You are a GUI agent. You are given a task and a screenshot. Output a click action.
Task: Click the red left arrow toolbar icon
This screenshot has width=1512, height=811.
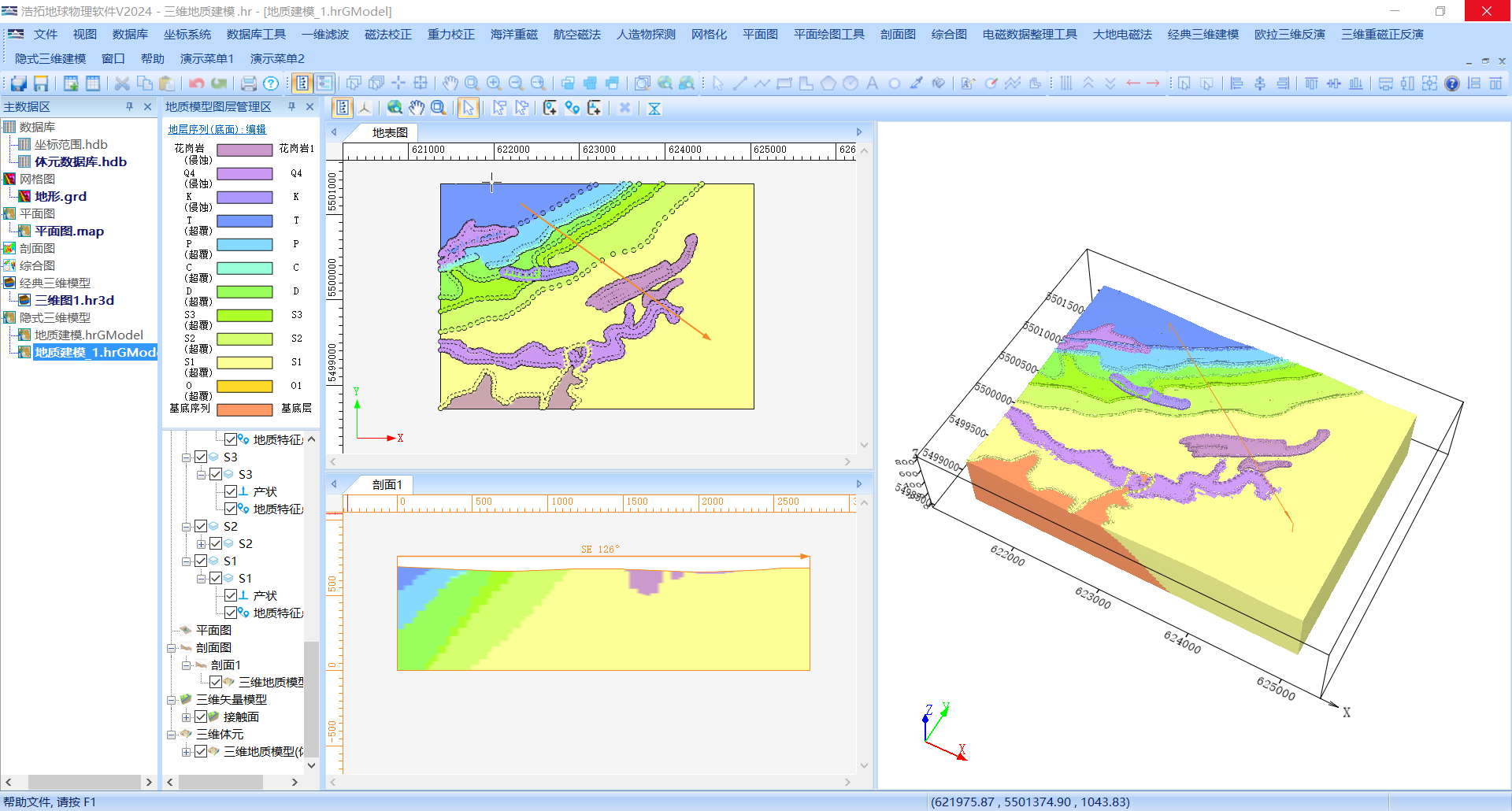coord(1132,83)
